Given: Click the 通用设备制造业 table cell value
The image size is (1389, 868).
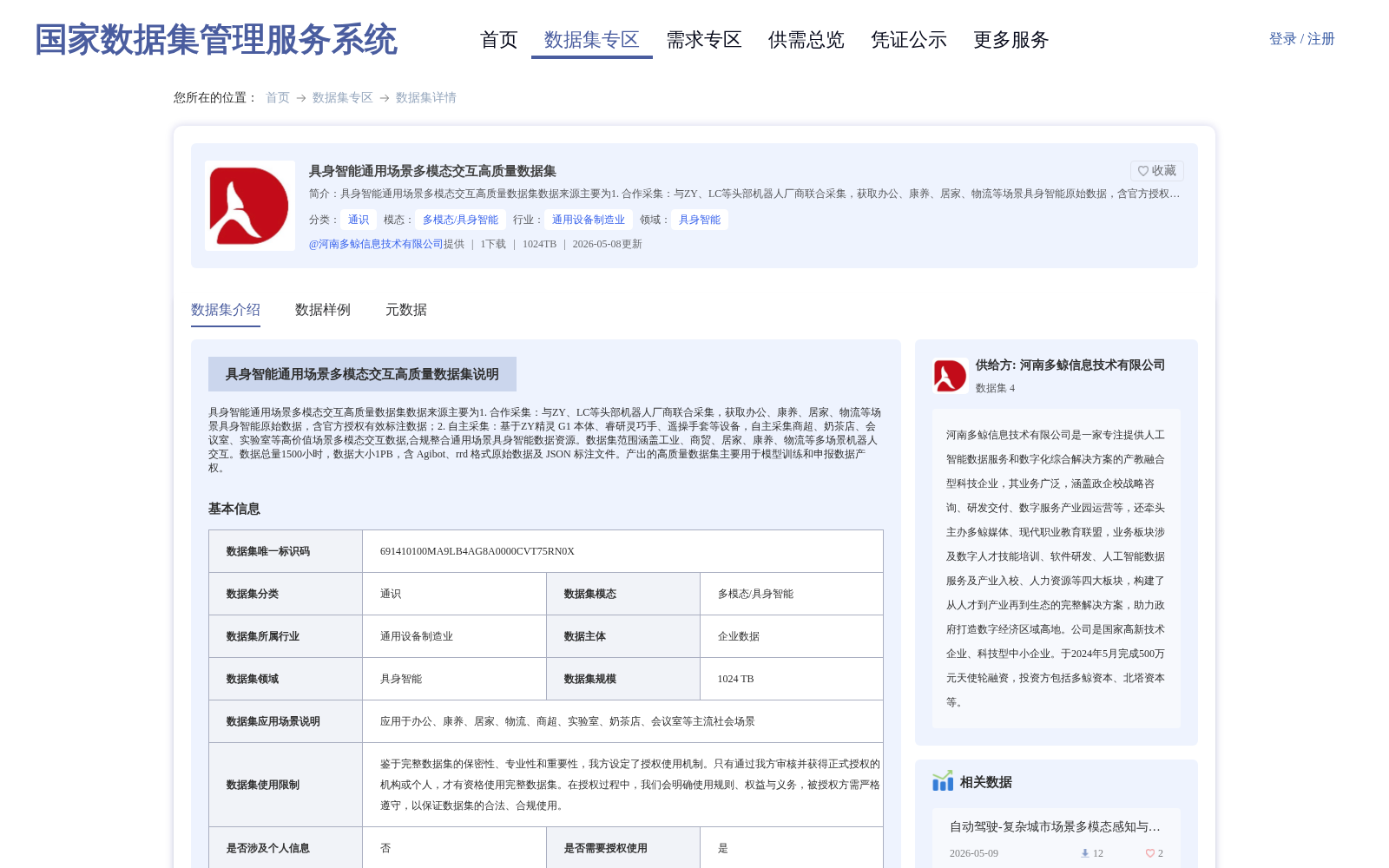Looking at the screenshot, I should click(x=417, y=636).
